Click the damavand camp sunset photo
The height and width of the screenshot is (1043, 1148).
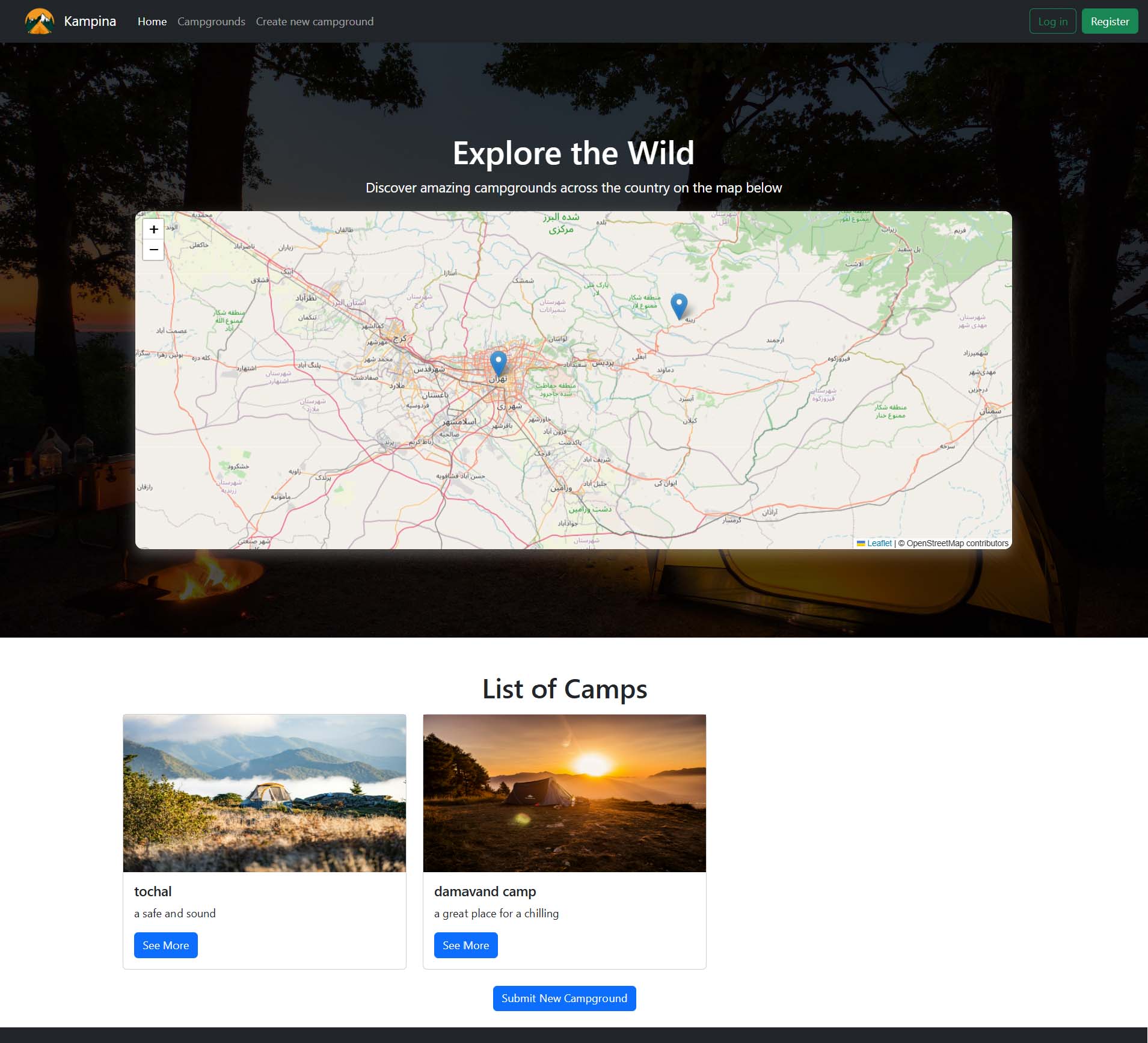pos(564,793)
